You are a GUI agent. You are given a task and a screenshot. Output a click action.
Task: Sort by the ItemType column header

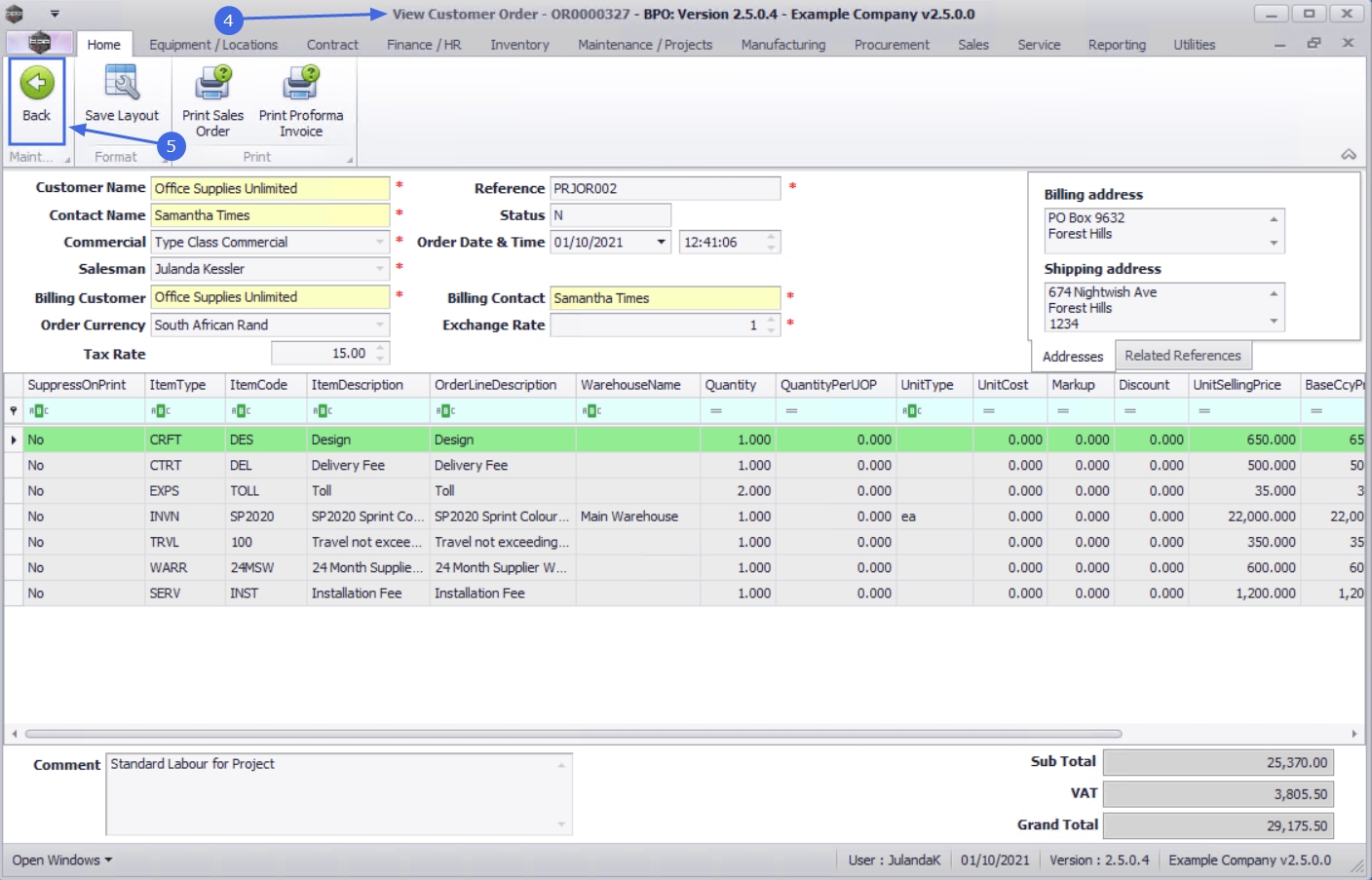[185, 385]
